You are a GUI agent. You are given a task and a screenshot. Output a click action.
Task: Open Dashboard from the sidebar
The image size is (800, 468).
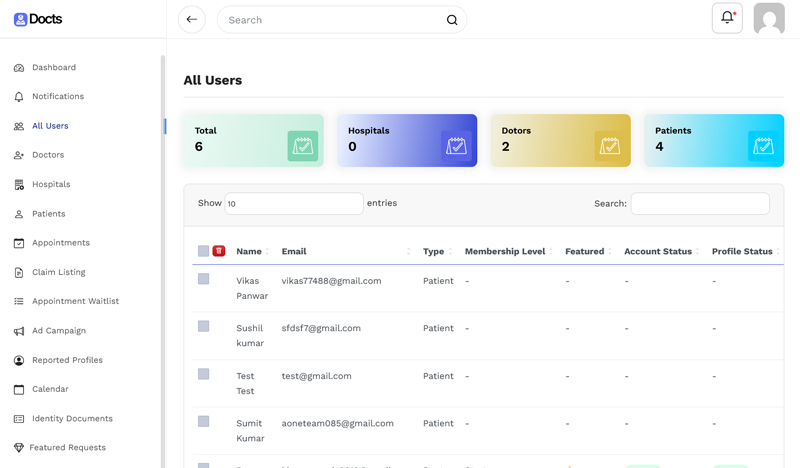(x=54, y=67)
